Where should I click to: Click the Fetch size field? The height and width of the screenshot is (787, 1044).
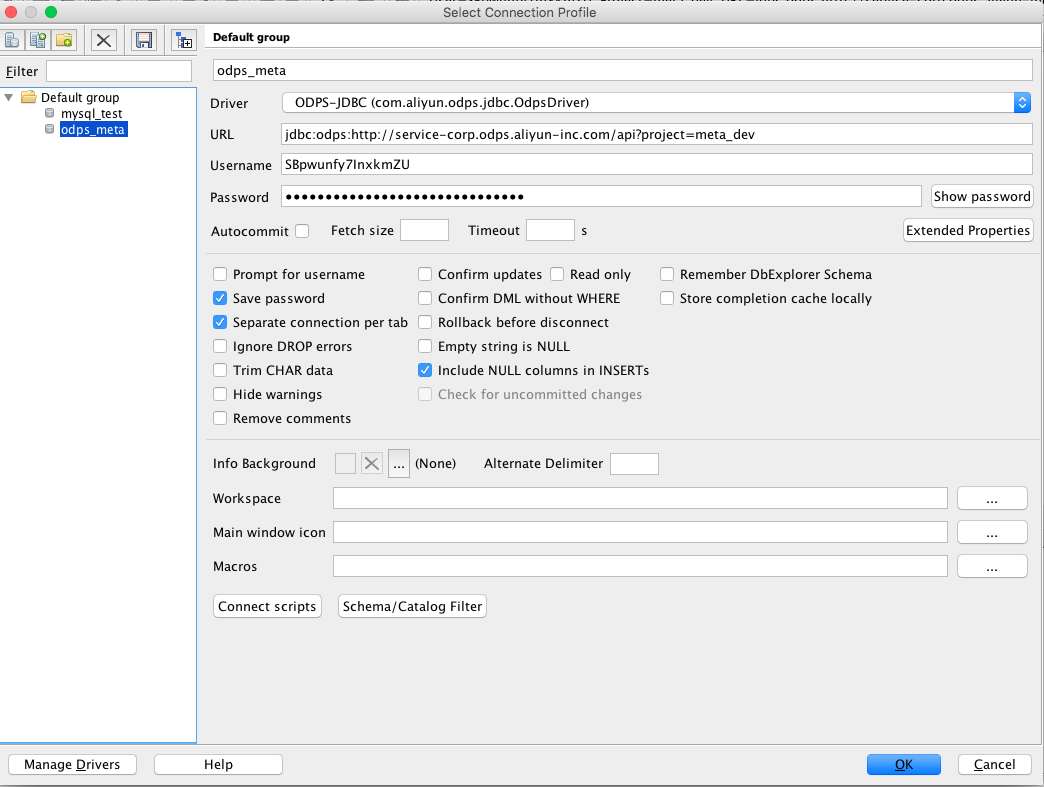point(424,230)
